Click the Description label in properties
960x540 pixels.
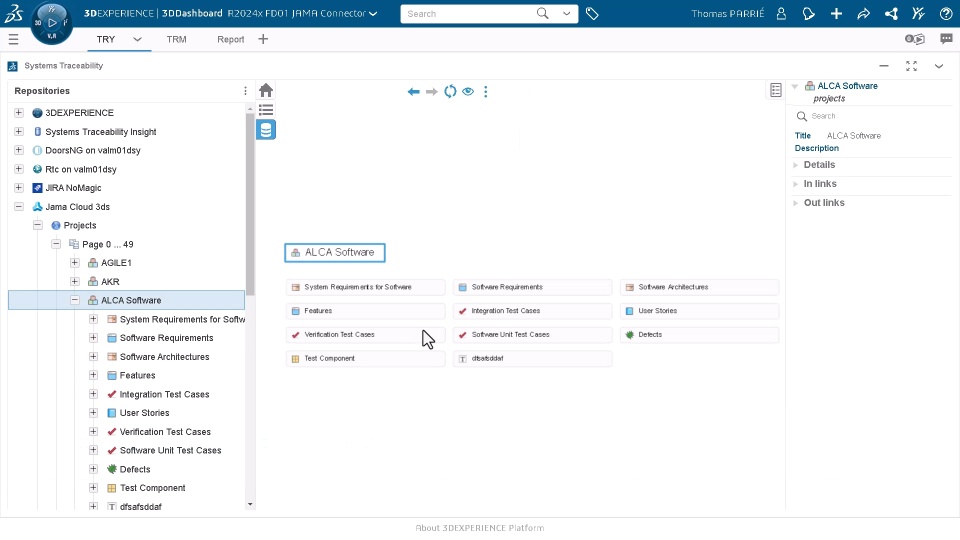point(817,148)
